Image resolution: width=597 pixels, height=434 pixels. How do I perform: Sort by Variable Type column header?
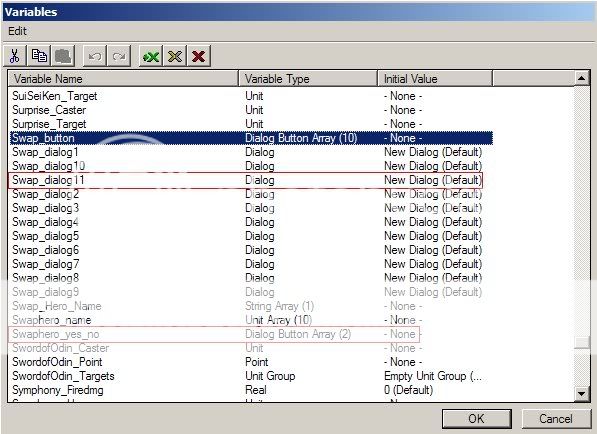308,79
